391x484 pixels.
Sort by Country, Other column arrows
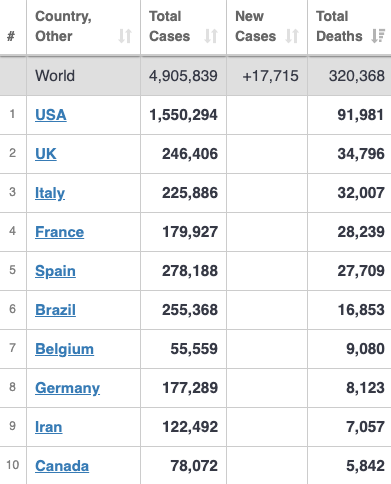click(x=125, y=36)
